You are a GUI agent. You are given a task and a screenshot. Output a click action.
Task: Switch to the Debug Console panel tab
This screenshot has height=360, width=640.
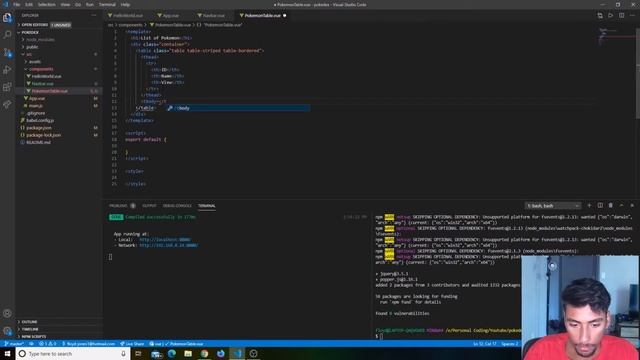177,206
